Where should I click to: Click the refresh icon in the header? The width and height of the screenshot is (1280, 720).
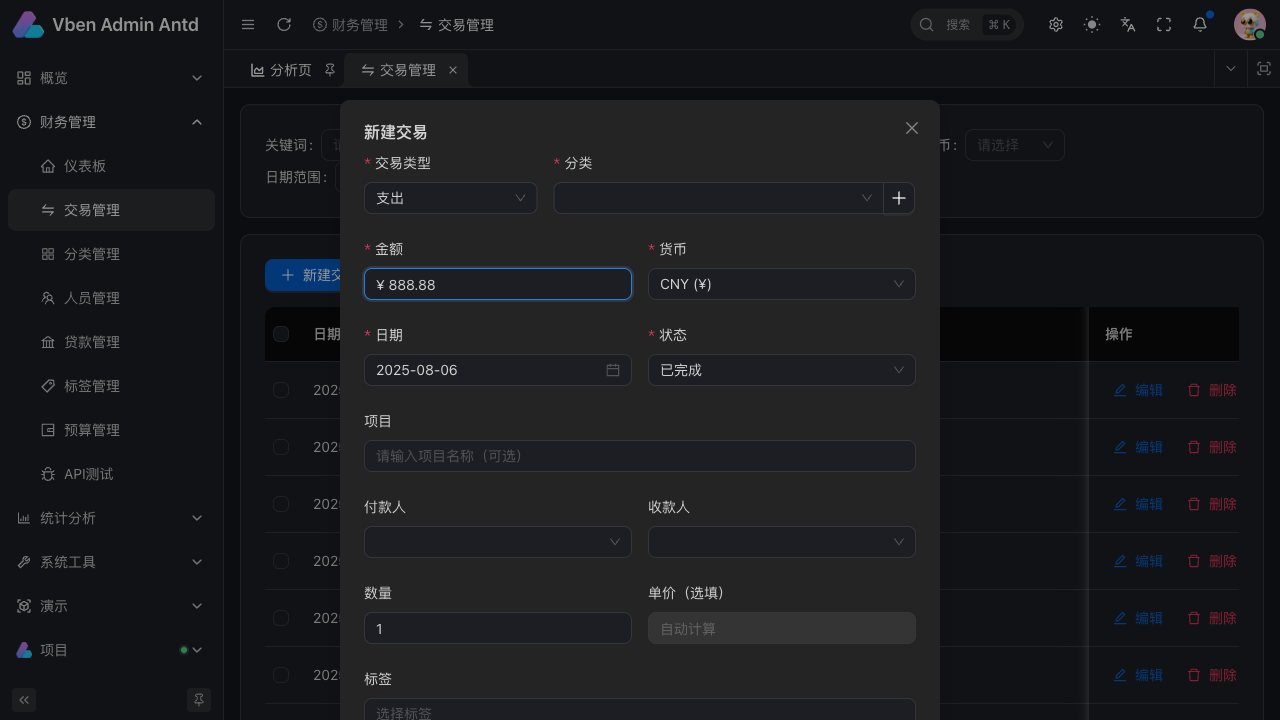[x=284, y=25]
